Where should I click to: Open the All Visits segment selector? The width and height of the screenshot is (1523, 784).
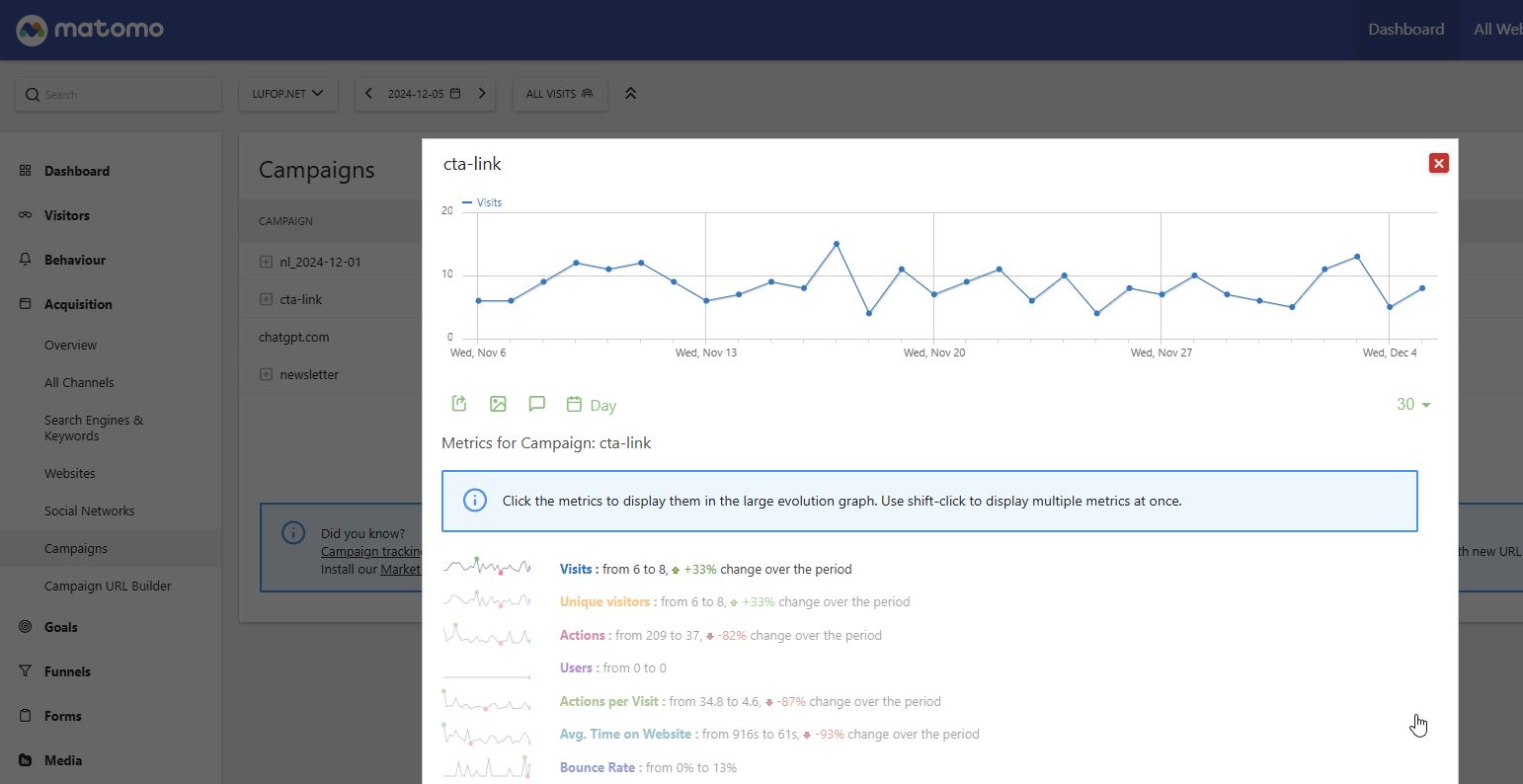coord(559,94)
